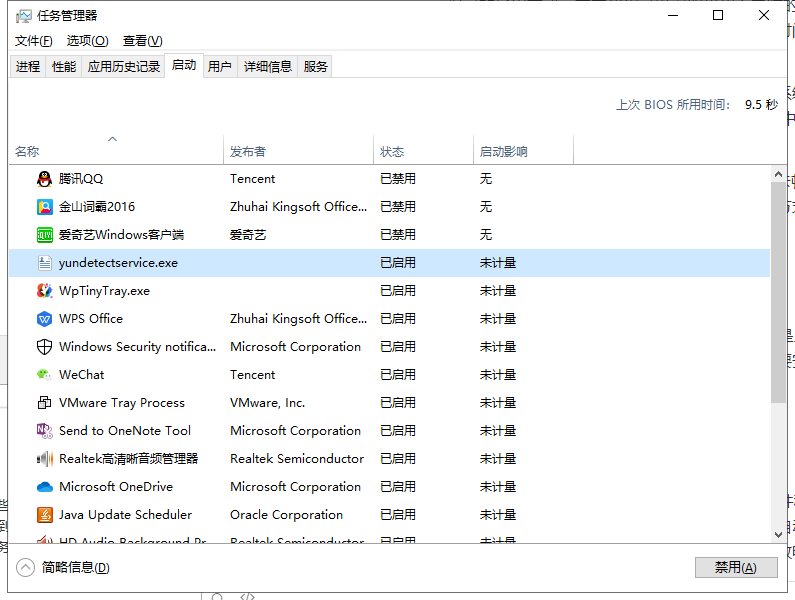The image size is (795, 600).
Task: Click the Windows Security shield icon
Action: [x=45, y=347]
